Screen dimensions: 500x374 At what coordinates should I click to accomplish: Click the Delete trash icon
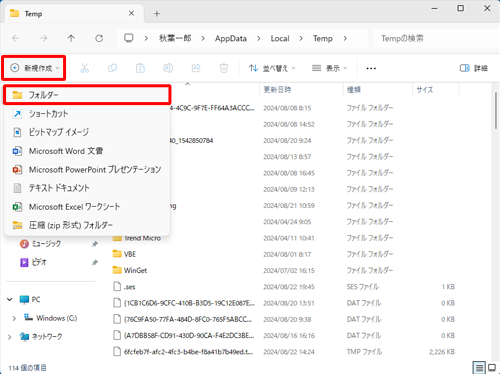tap(224, 68)
